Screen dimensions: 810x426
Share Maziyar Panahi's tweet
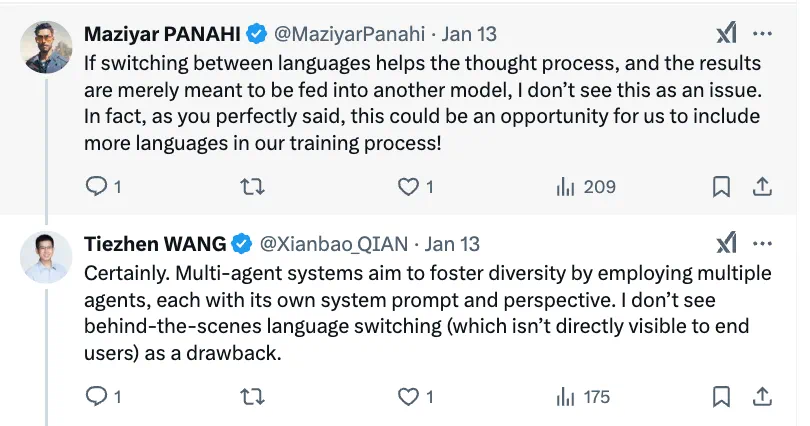(x=761, y=187)
